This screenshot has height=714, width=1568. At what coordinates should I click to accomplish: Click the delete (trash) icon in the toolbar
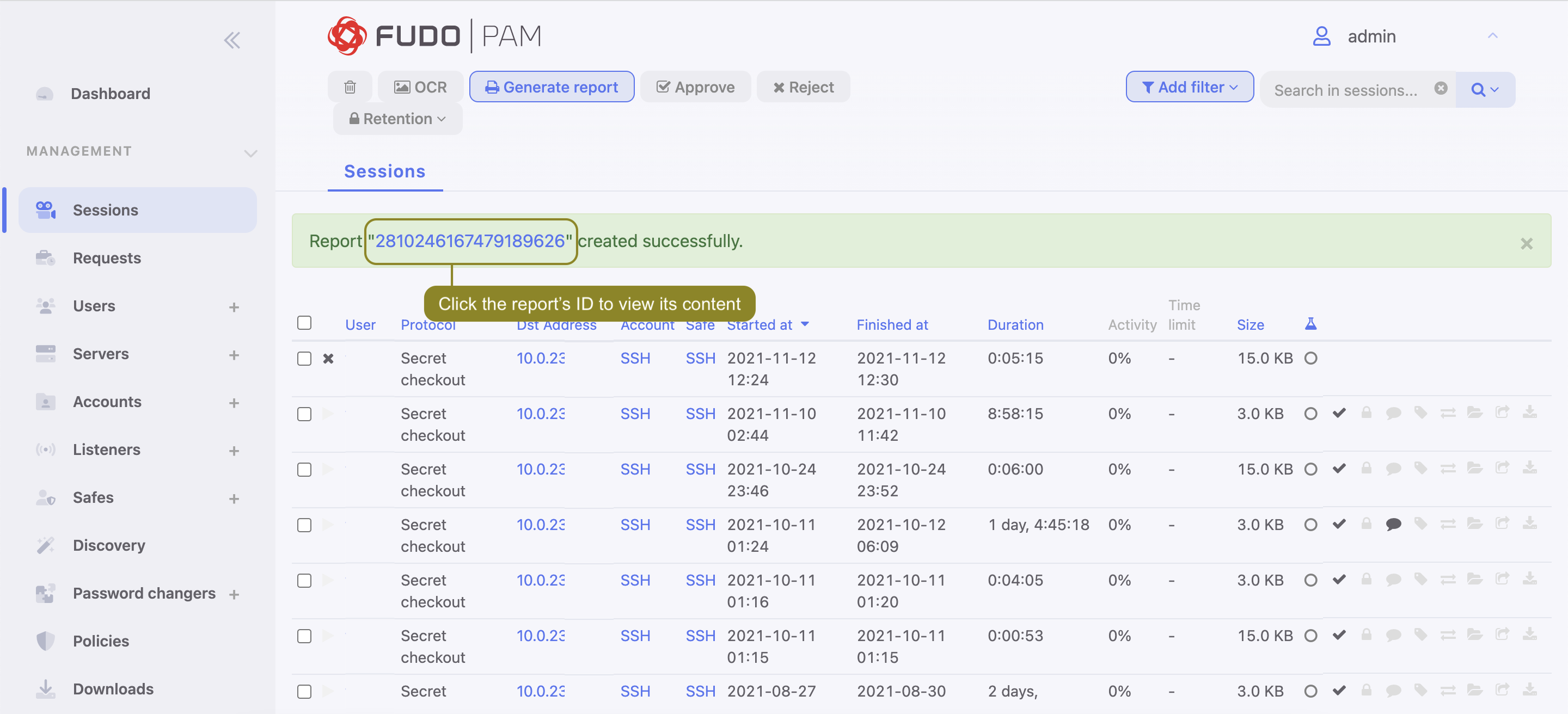(x=350, y=87)
